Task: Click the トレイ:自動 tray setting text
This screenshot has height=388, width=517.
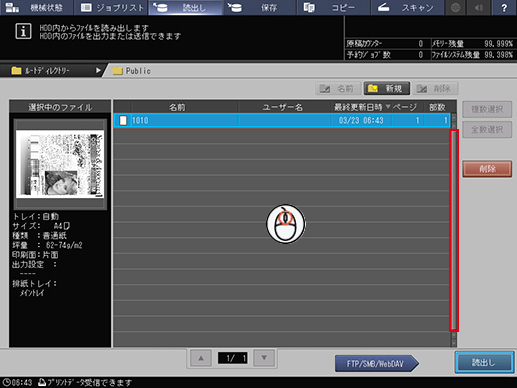Action: (36, 217)
